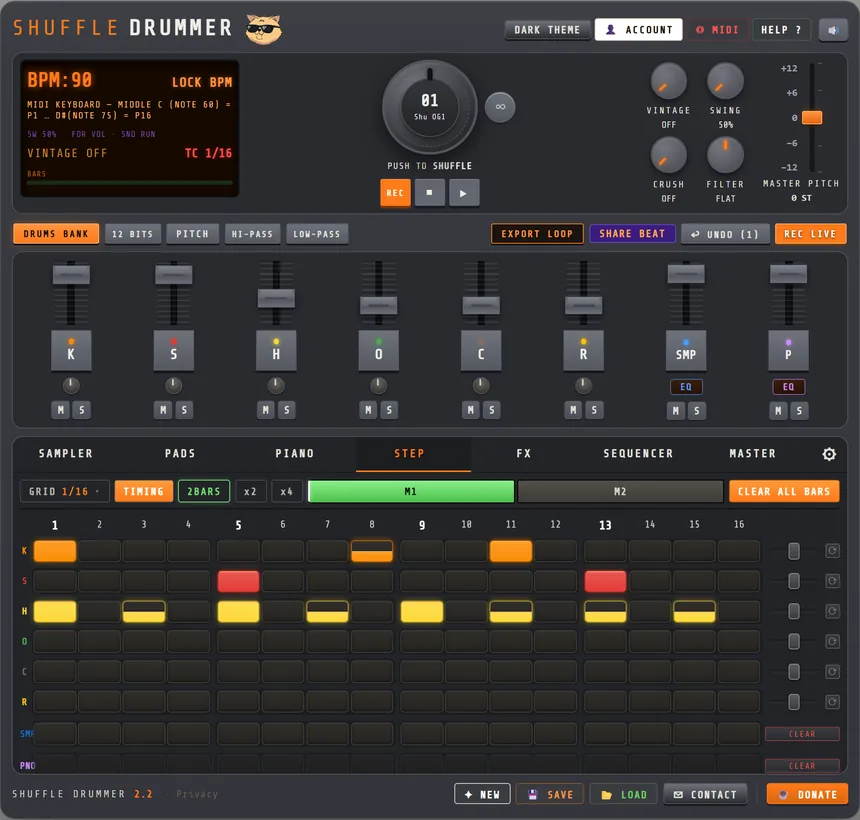Mute the S snare channel
Viewport: 860px width, 820px height.
click(163, 410)
